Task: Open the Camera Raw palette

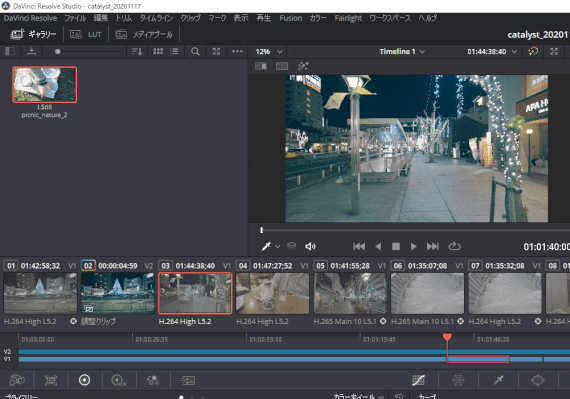Action: coord(17,380)
